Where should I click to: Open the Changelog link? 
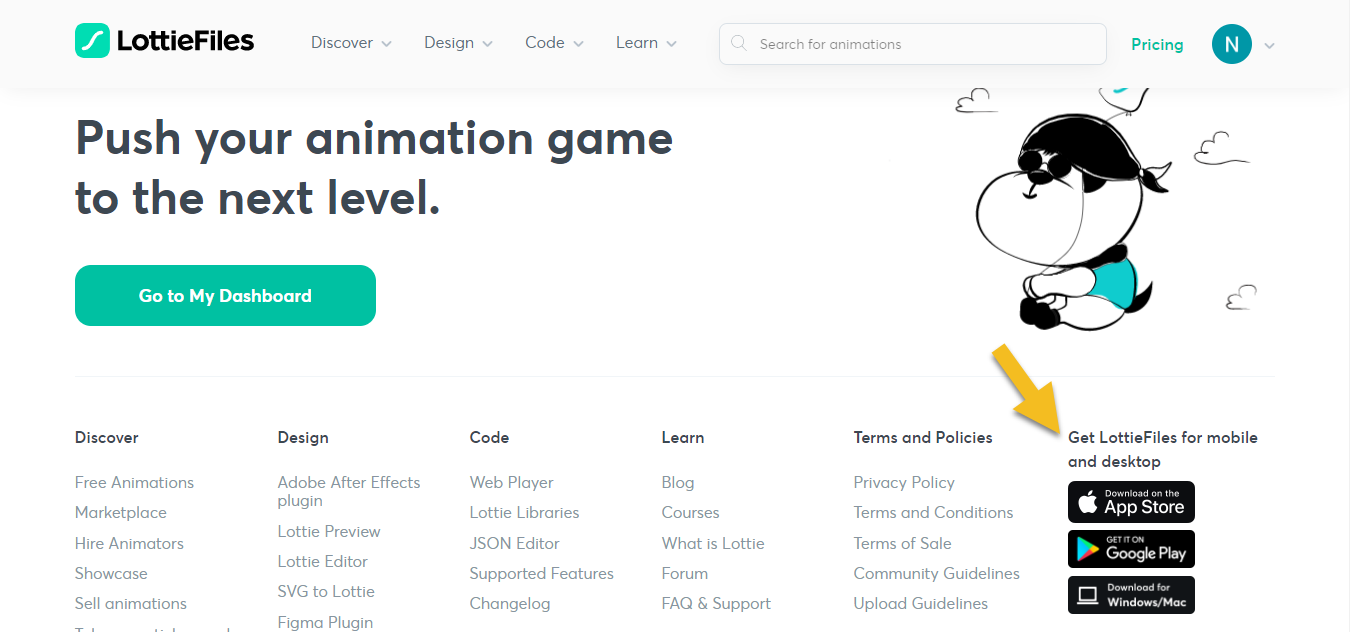pyautogui.click(x=510, y=603)
